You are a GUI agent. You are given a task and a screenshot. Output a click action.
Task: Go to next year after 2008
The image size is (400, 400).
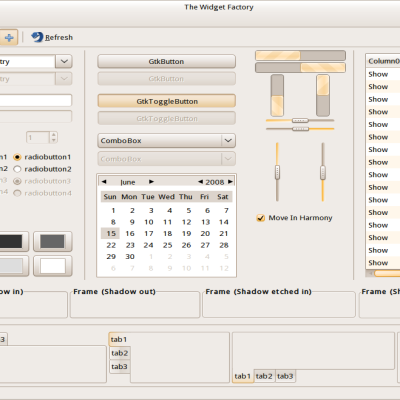click(x=230, y=182)
